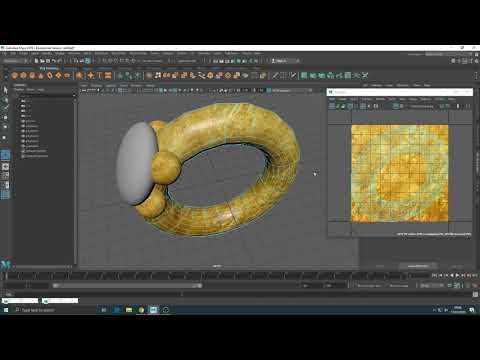The height and width of the screenshot is (360, 480).
Task: Activate the Rotate tool in the toolbox
Action: coord(5,127)
